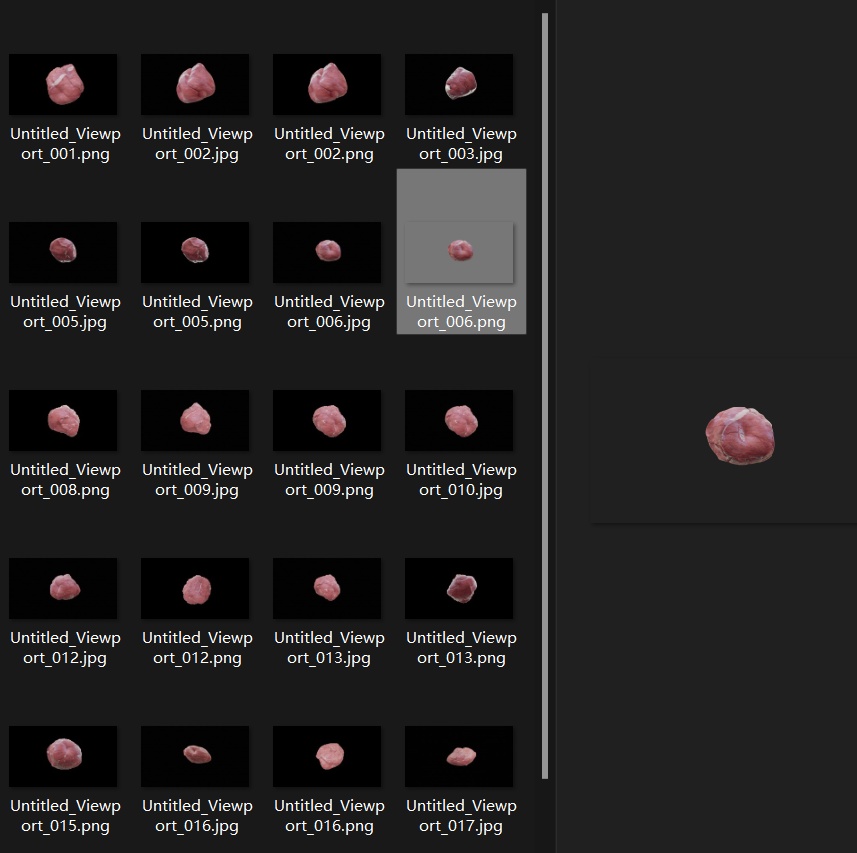Click the file name Untitled_Viewport_002.png

[329, 144]
